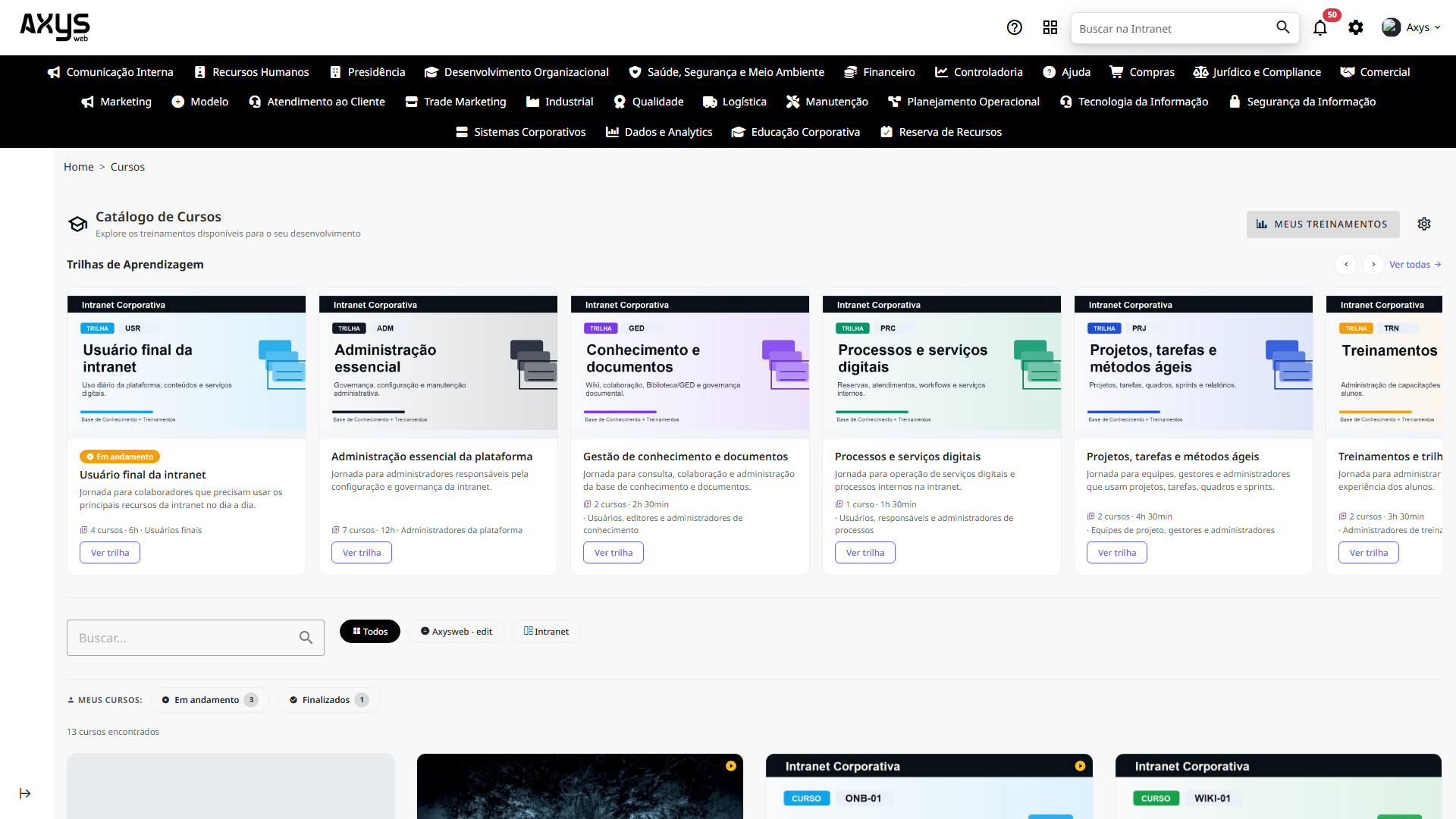1456x819 pixels.
Task: Open Comunicação Interna menu
Action: (110, 72)
